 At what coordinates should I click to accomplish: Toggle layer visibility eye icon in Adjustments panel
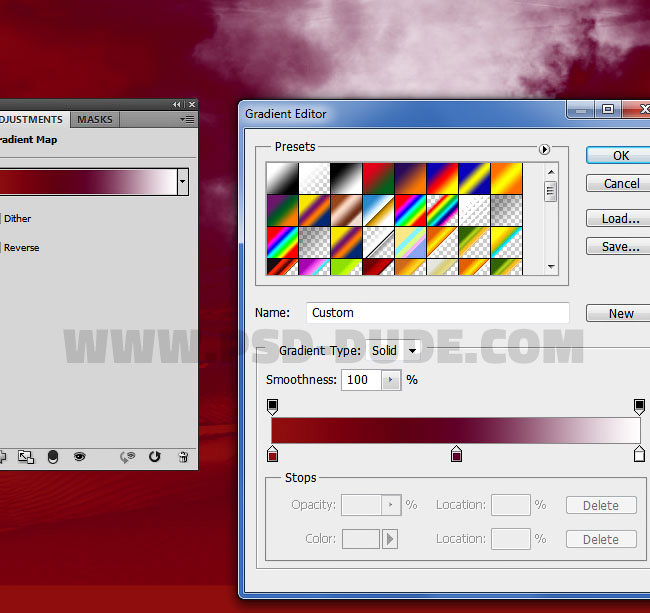pyautogui.click(x=79, y=457)
